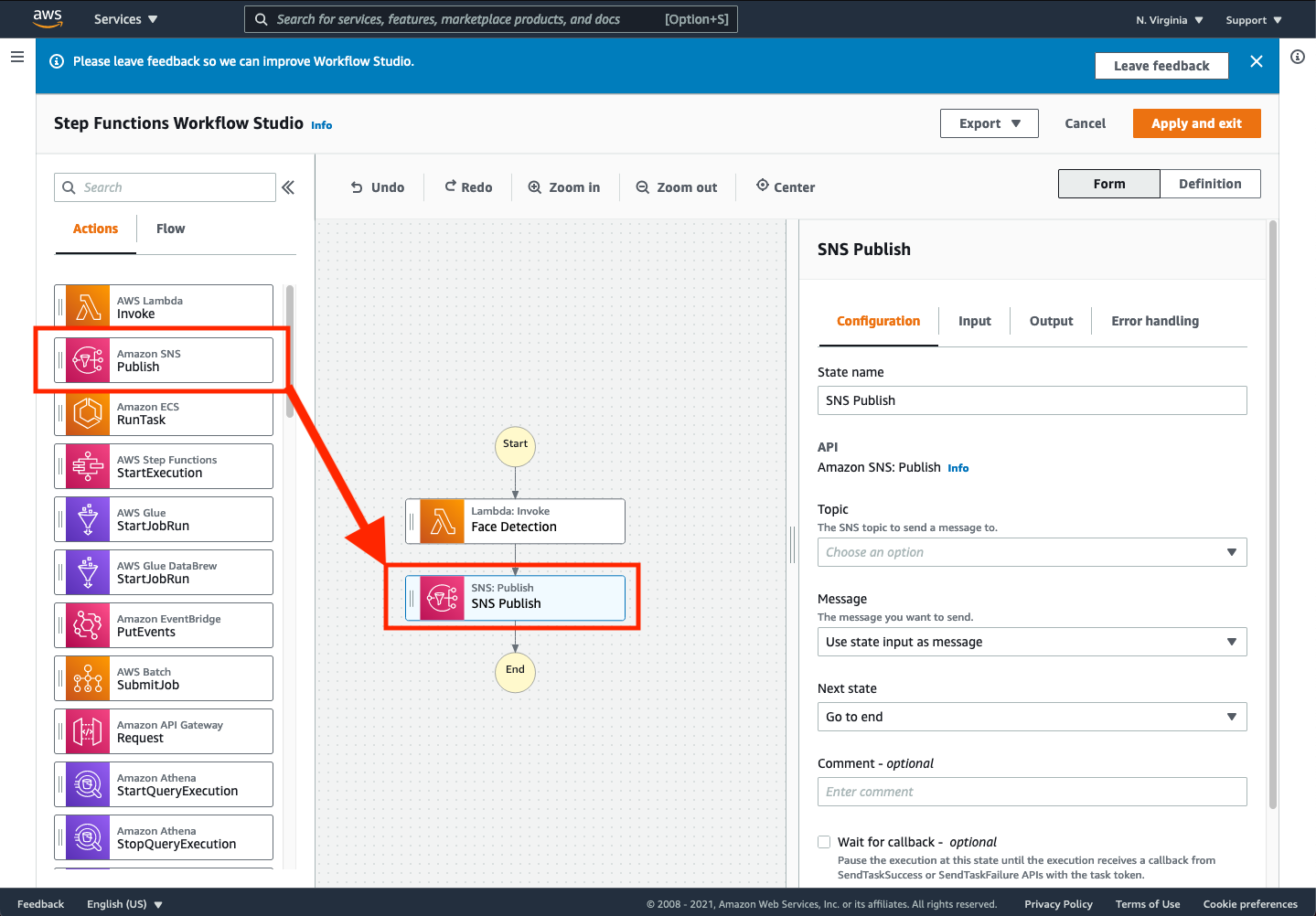Click the Athena StartQueryExecution icon
The height and width of the screenshot is (916, 1316).
click(x=88, y=784)
